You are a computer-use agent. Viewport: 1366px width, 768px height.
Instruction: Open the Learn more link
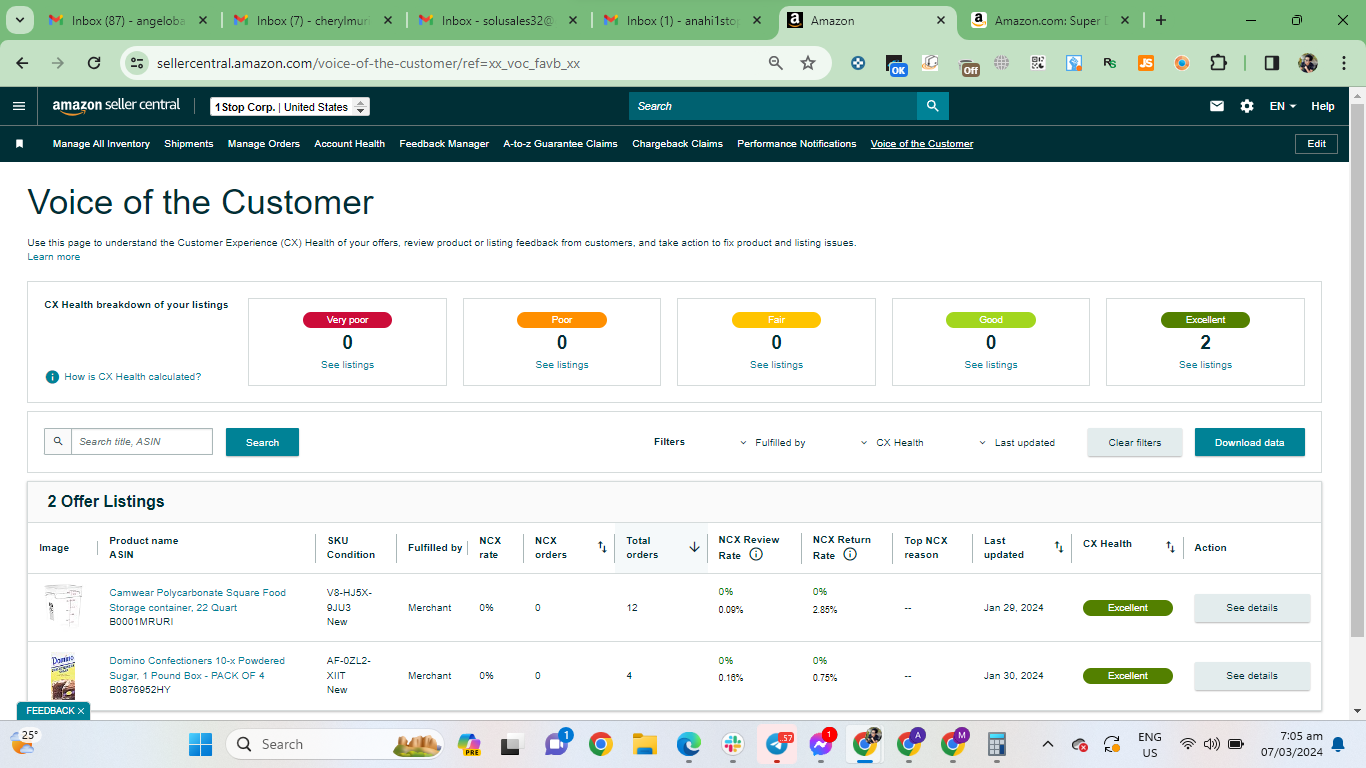point(54,257)
